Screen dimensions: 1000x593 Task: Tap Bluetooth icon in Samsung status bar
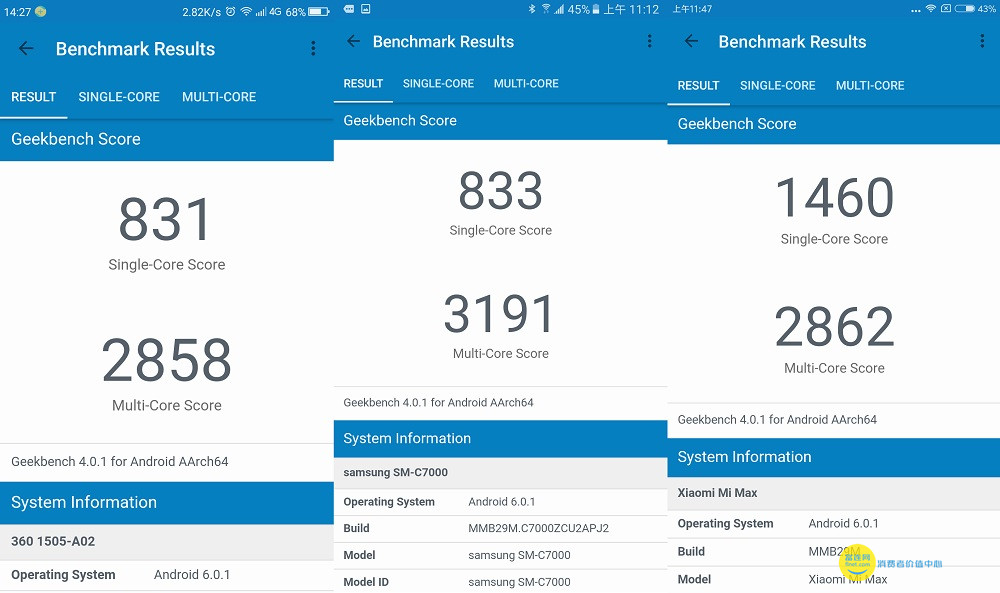click(x=532, y=9)
